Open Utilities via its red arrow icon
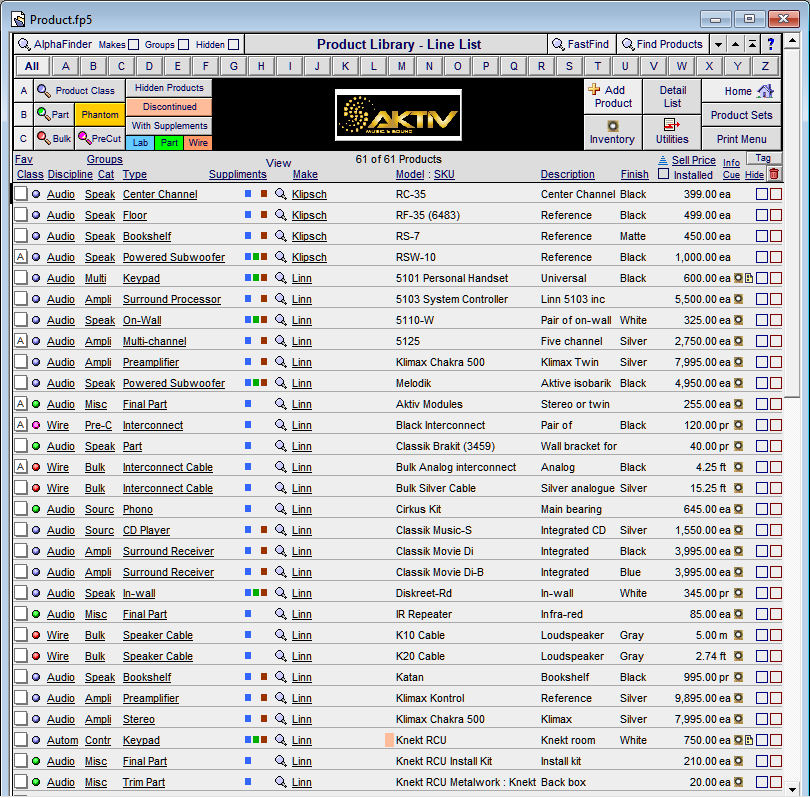The width and height of the screenshot is (810, 798). (671, 124)
